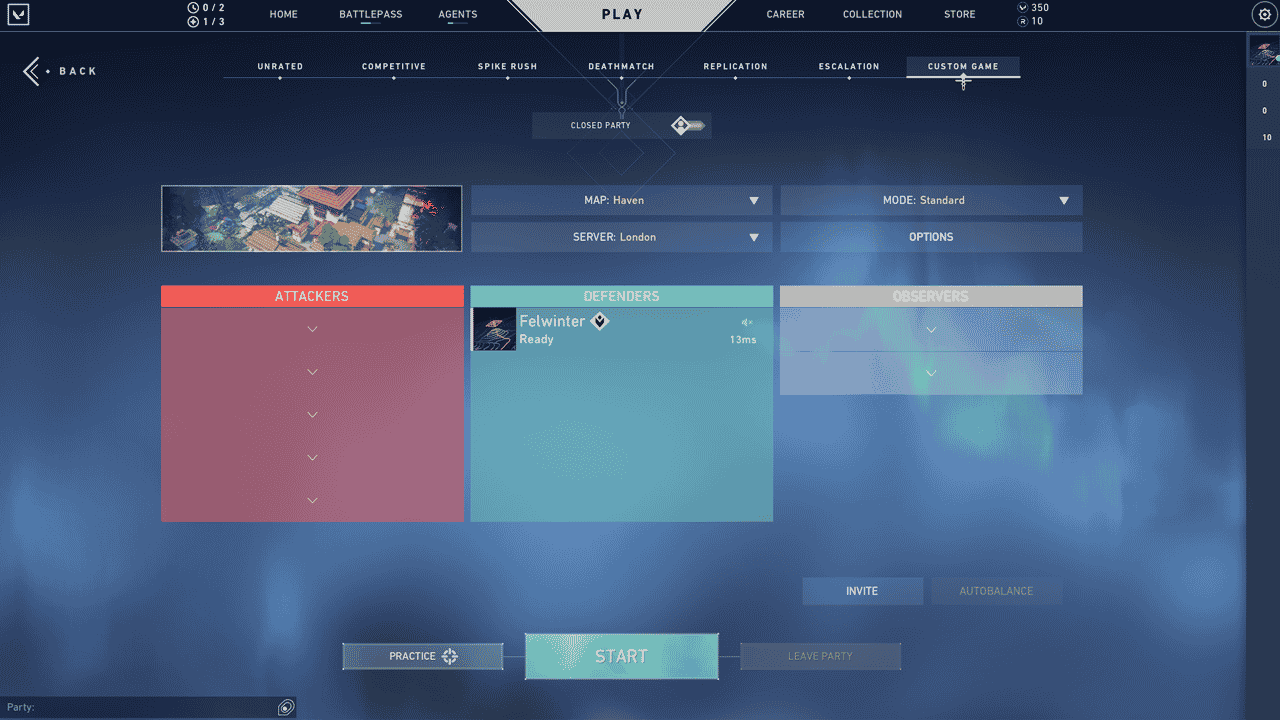Click the back arrow icon
Viewport: 1280px width, 720px height.
coord(32,71)
